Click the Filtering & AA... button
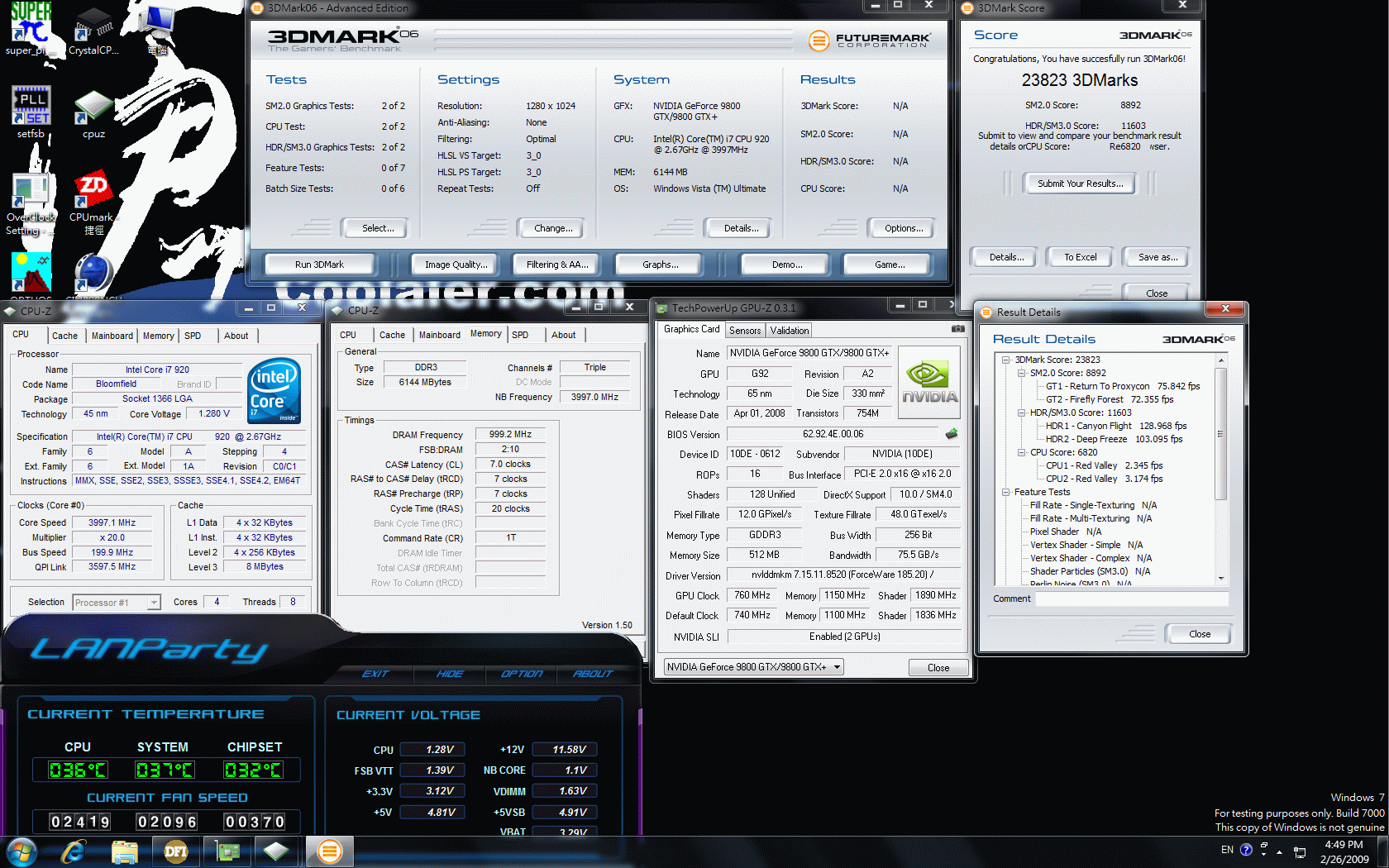This screenshot has height=868, width=1389. 557,265
